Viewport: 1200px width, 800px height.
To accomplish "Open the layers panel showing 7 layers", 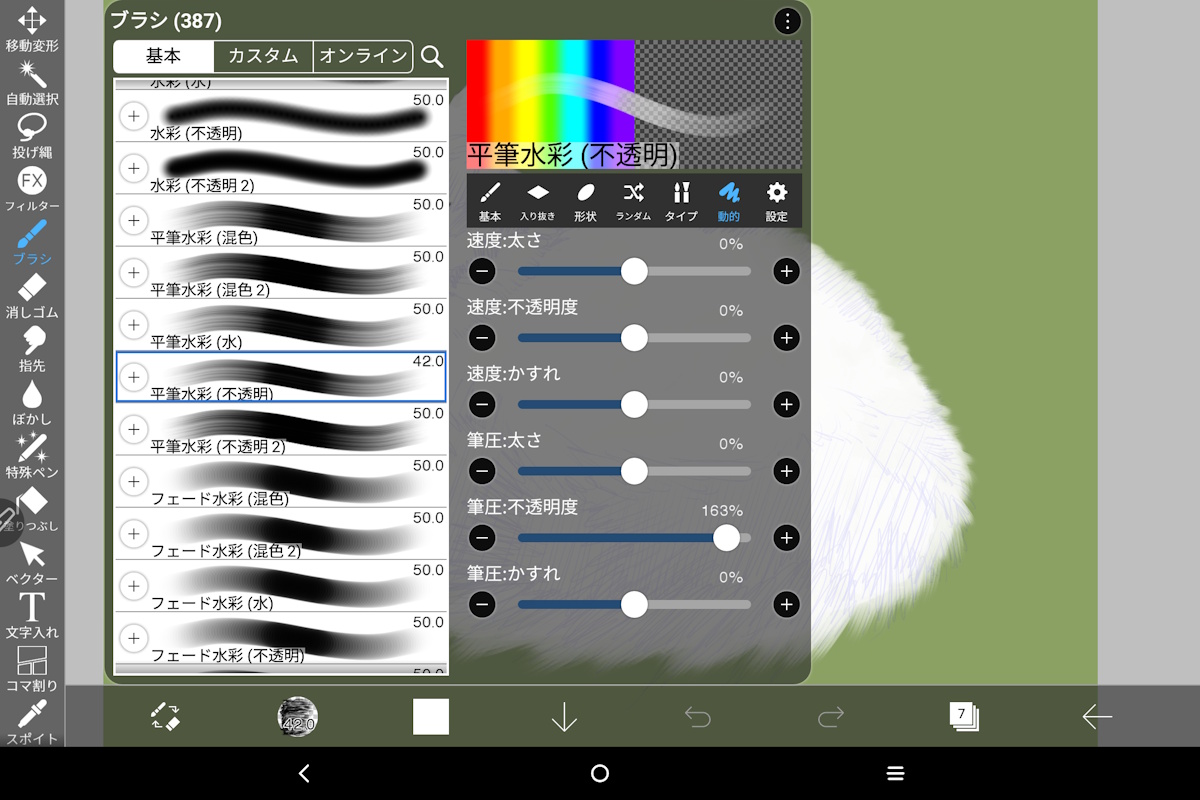I will click(963, 716).
